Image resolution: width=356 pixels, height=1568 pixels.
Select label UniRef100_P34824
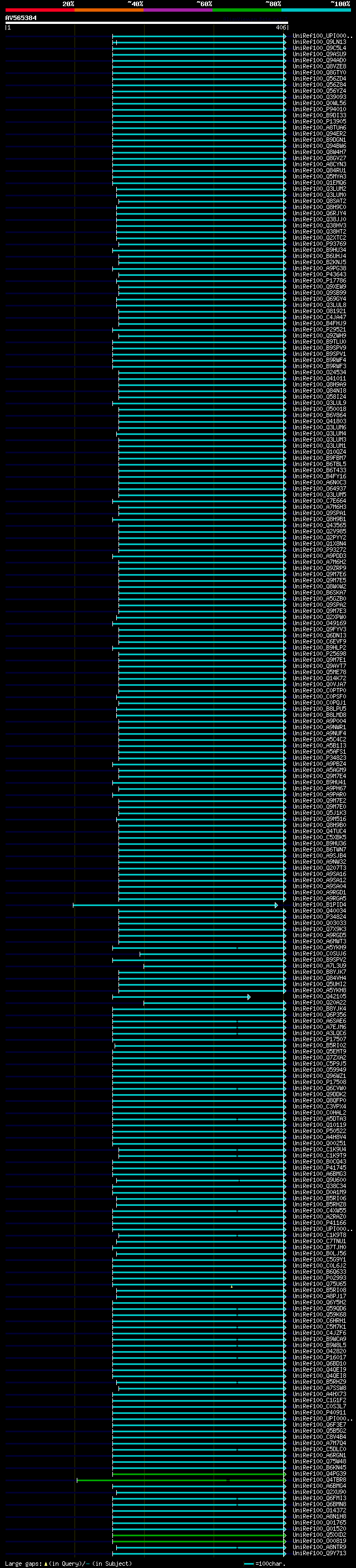[319, 917]
